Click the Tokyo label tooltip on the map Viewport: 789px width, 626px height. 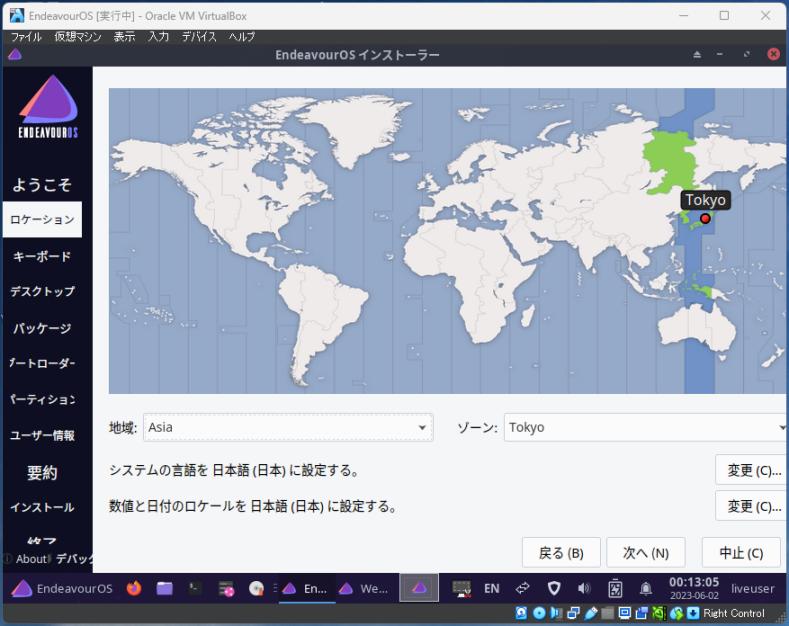click(x=705, y=200)
